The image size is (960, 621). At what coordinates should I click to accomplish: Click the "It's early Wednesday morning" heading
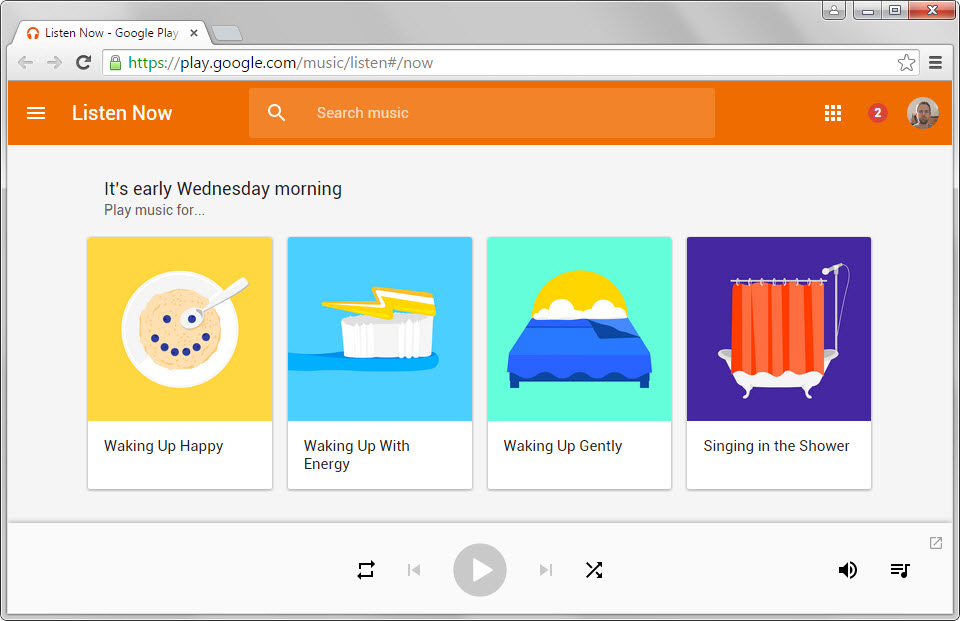(223, 189)
